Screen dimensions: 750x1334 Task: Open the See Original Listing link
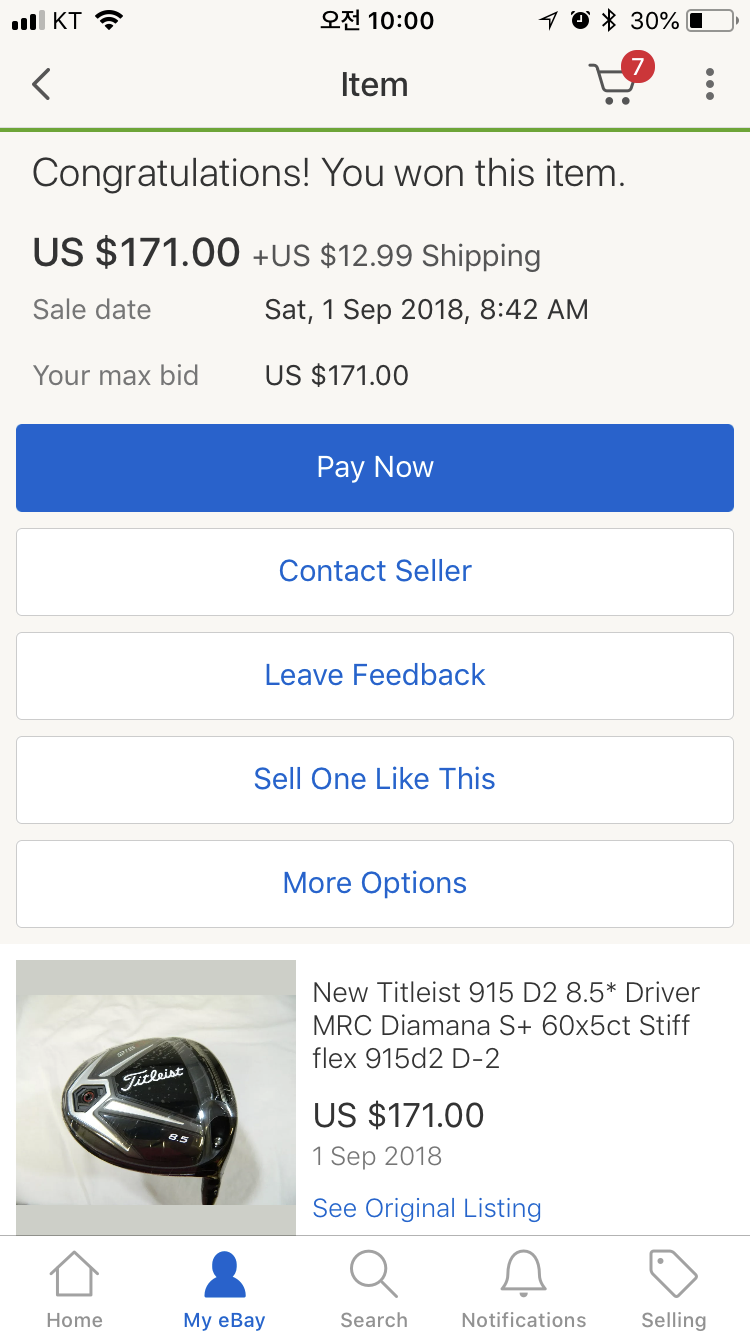427,1208
